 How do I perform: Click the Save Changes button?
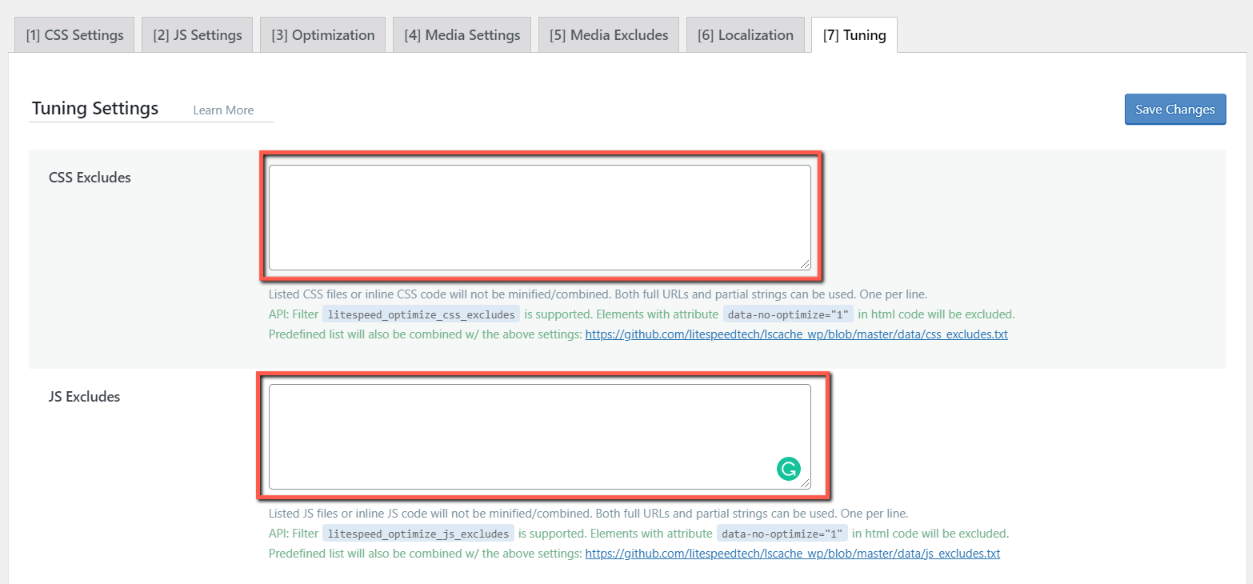[1175, 109]
